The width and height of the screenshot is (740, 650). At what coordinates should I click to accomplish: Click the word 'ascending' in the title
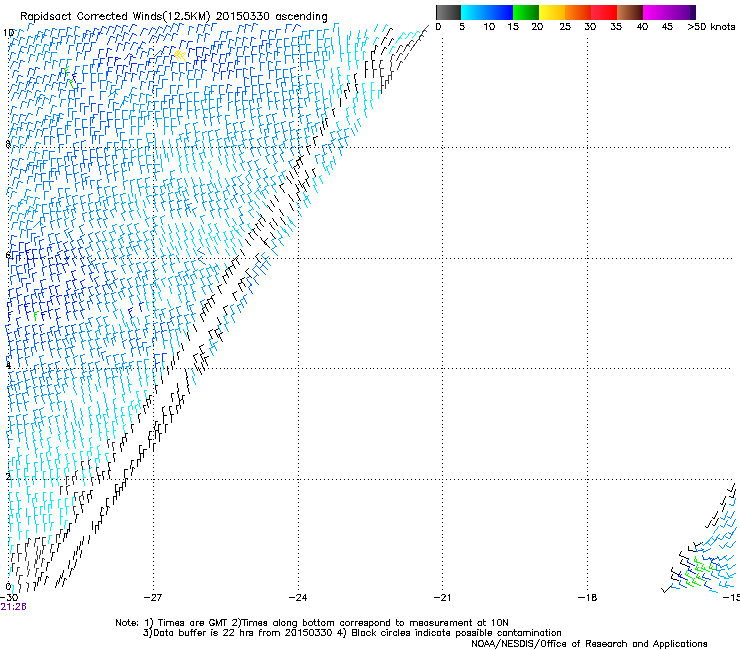point(301,17)
